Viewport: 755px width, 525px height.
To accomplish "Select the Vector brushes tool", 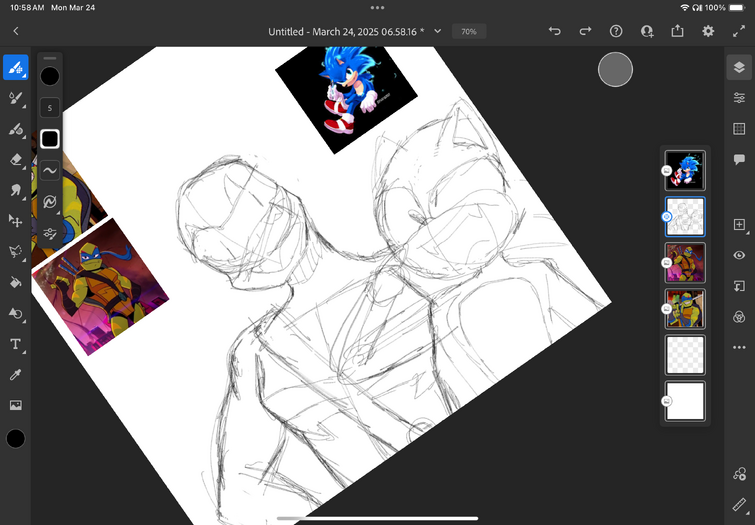I will 15,129.
